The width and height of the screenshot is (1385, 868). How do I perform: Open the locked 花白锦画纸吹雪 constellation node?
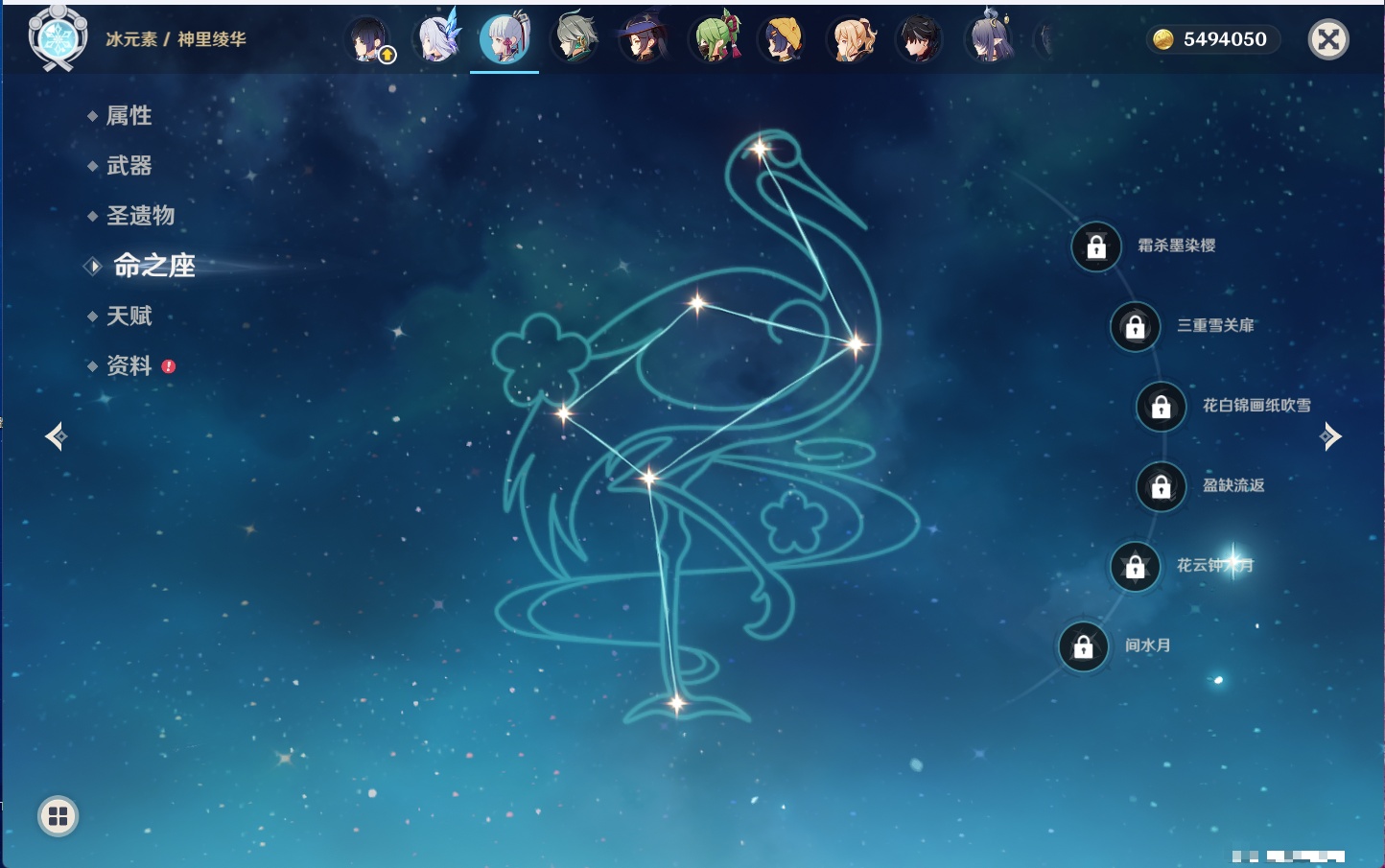(x=1161, y=407)
